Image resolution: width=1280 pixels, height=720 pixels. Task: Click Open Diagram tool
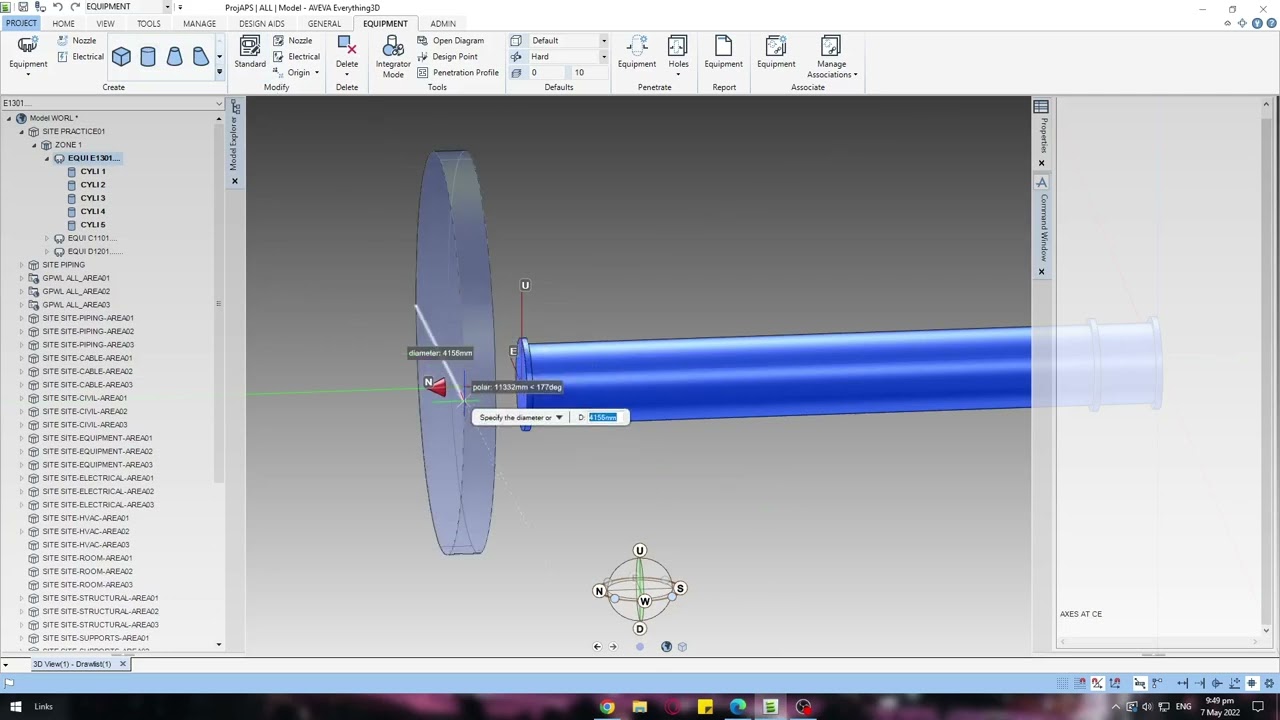[x=451, y=41]
